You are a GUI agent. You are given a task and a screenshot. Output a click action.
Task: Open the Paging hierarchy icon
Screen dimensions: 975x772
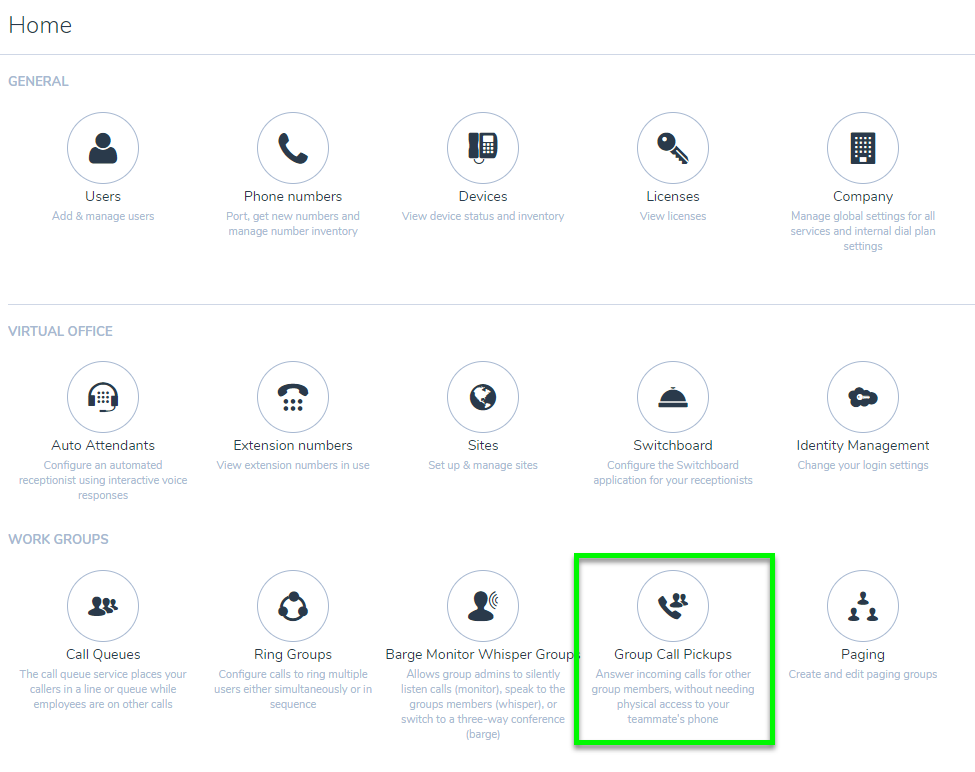coord(862,606)
